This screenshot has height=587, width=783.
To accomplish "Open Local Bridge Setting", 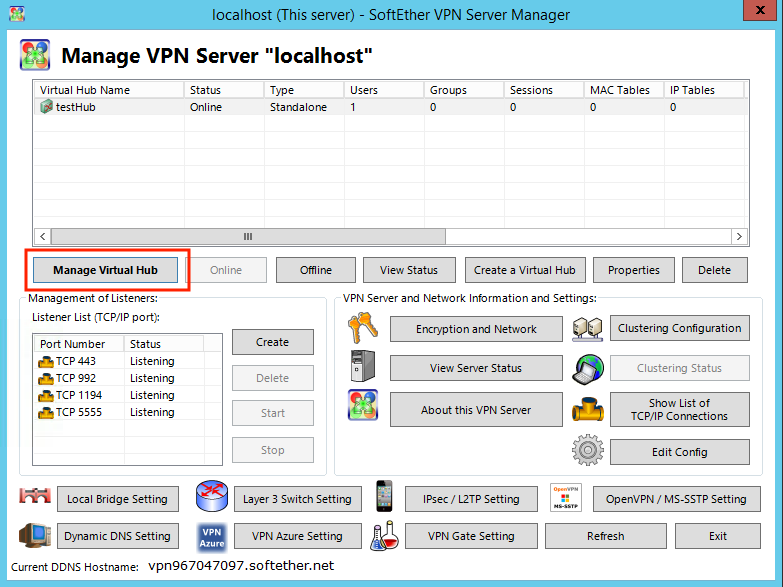I will click(118, 499).
